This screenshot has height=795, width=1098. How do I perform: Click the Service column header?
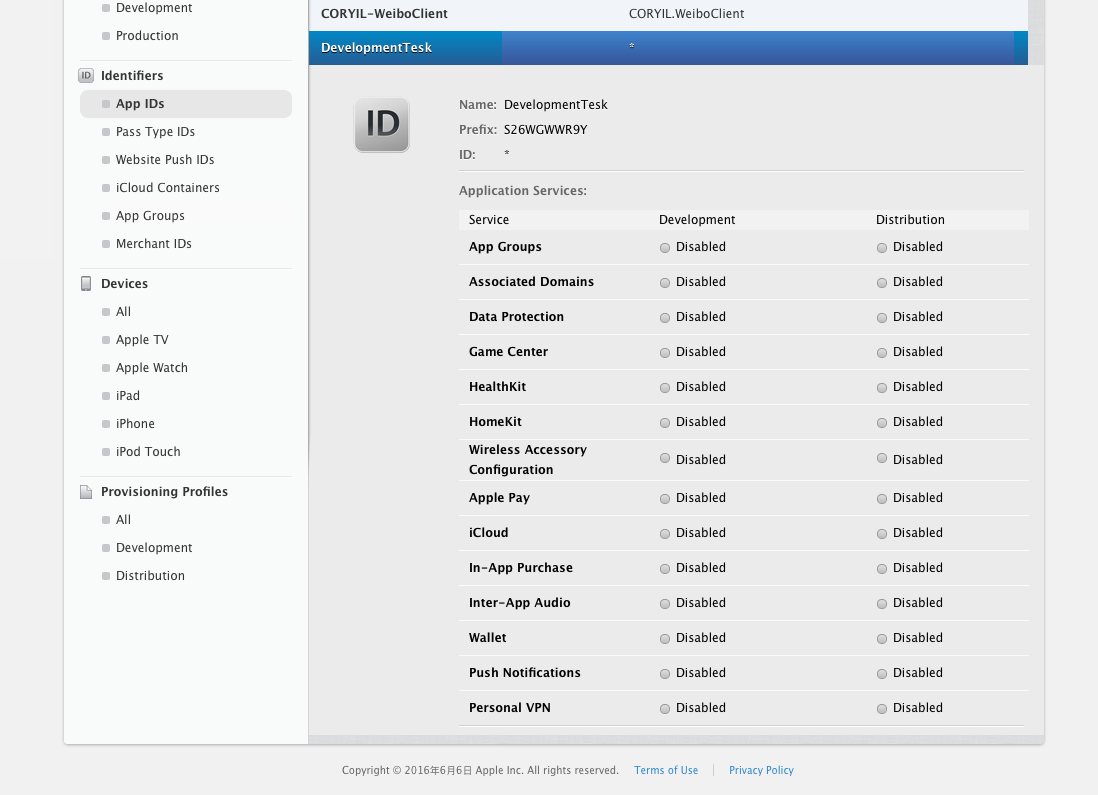click(489, 220)
